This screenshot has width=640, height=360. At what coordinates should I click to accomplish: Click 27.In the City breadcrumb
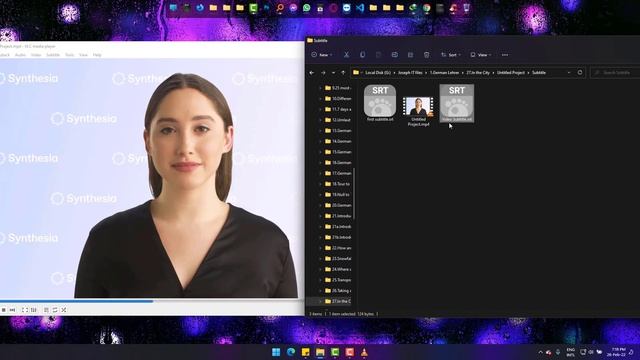click(478, 73)
